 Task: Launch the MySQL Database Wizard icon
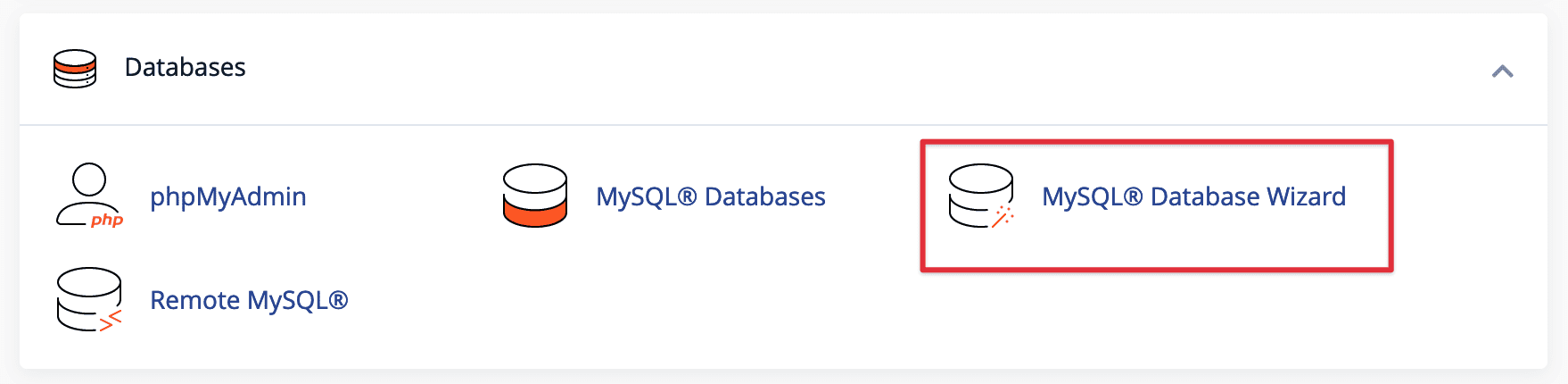(x=980, y=196)
